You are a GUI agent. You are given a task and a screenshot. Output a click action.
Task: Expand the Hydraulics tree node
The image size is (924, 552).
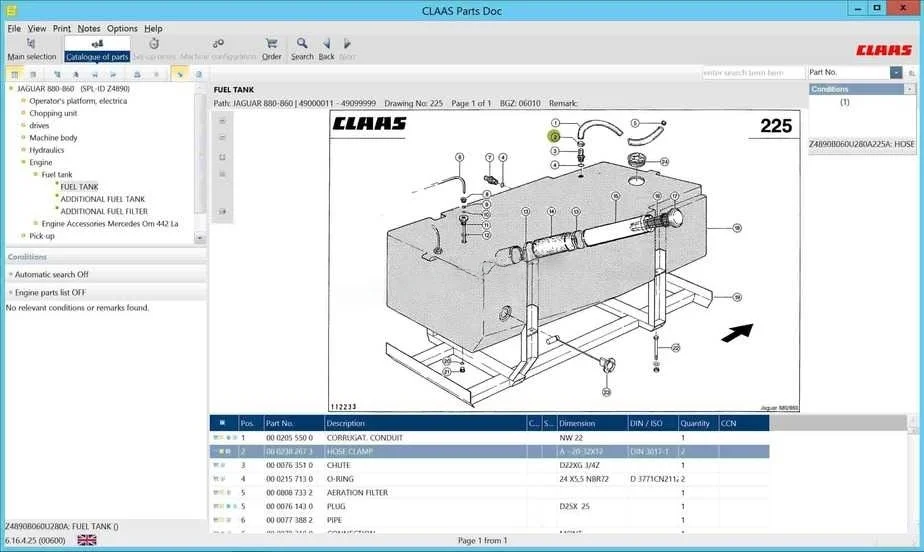[x=24, y=150]
